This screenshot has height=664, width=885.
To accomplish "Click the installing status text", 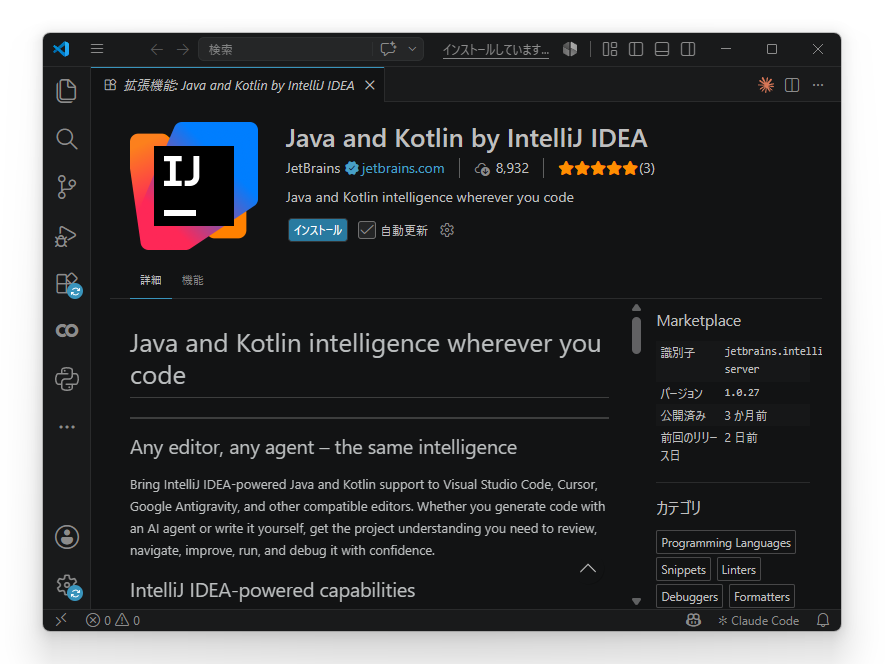I will point(496,50).
